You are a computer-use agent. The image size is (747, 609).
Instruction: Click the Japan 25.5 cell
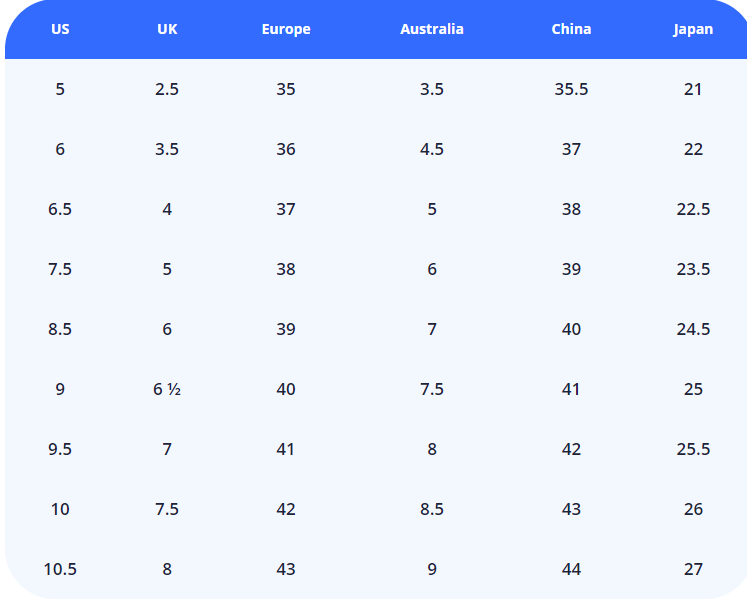pyautogui.click(x=693, y=449)
